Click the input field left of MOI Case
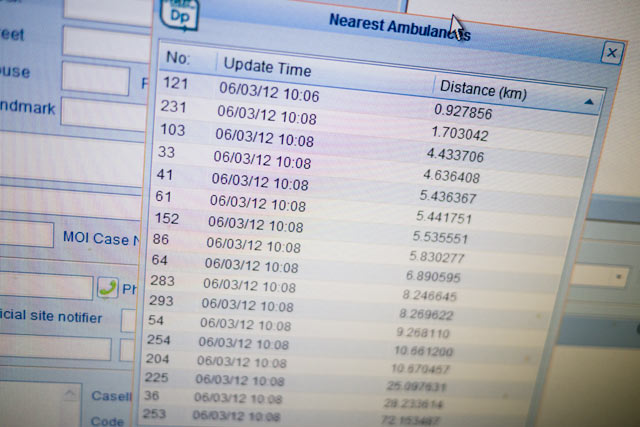This screenshot has width=640, height=427. [x=25, y=235]
